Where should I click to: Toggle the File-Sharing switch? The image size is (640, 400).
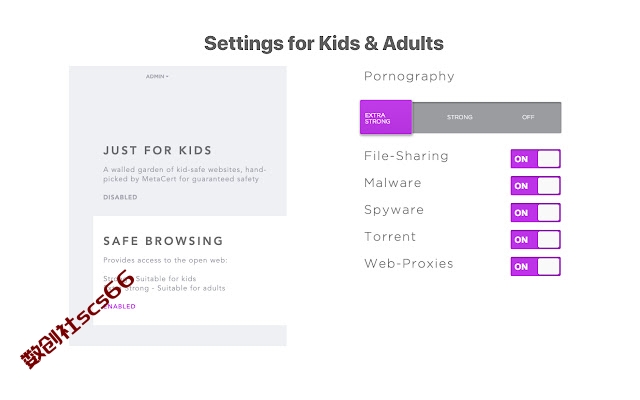(x=536, y=159)
